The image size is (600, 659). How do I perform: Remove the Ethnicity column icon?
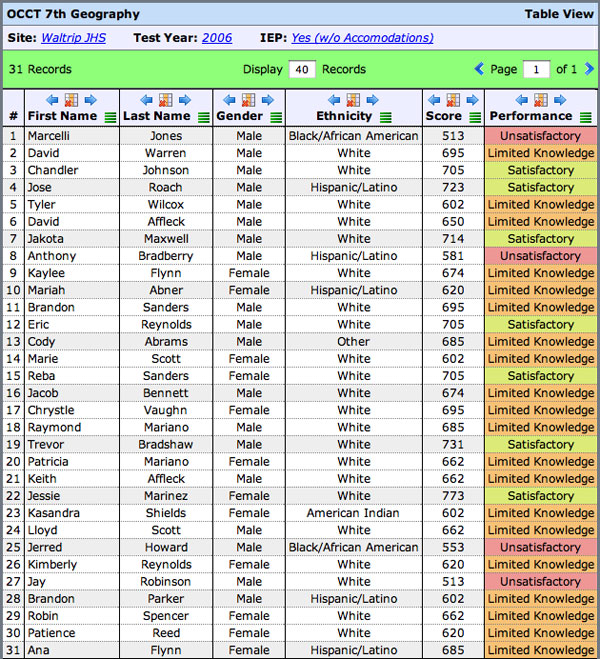[x=353, y=100]
